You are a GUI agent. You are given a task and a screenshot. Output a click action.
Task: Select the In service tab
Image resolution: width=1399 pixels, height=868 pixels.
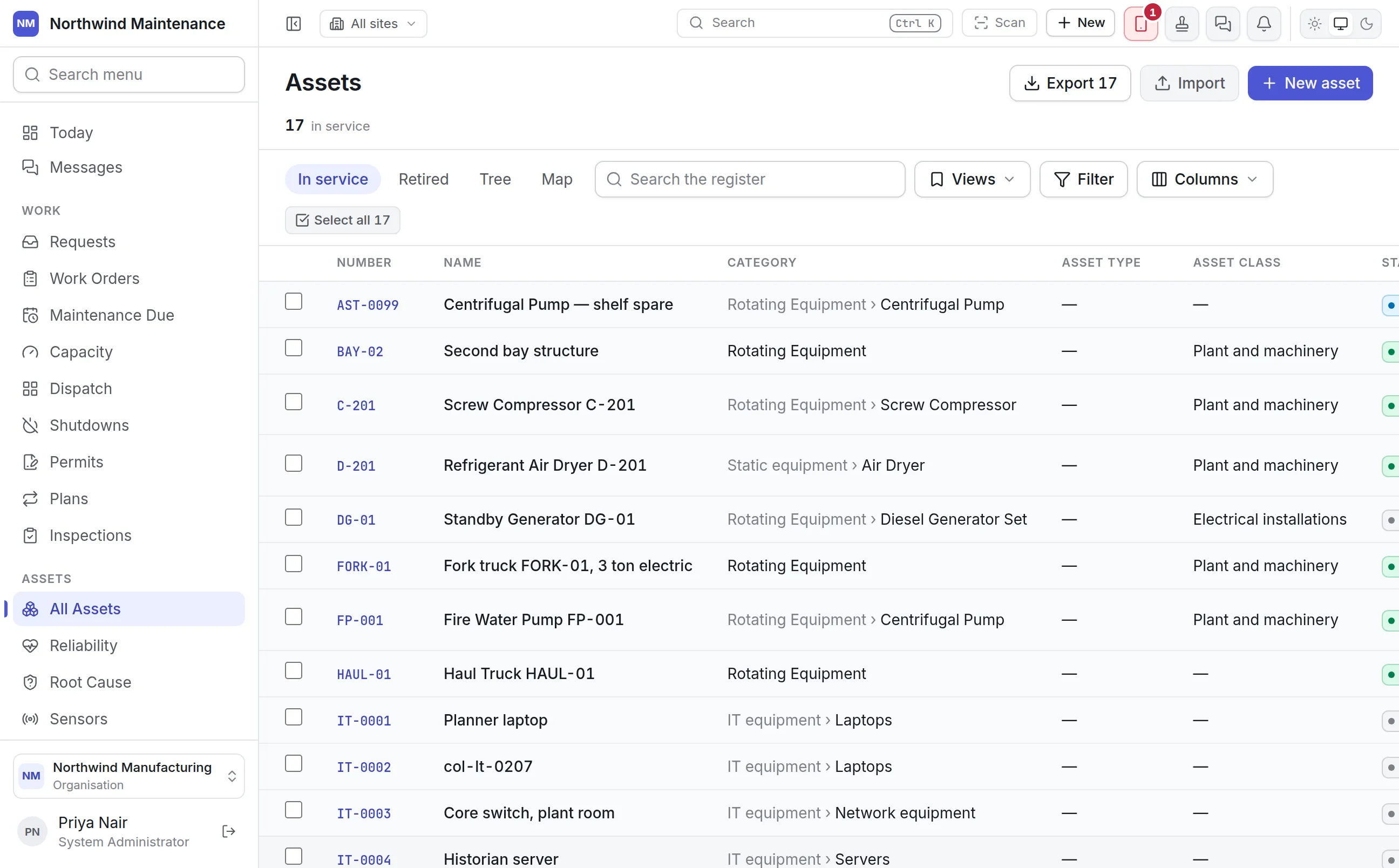click(333, 179)
